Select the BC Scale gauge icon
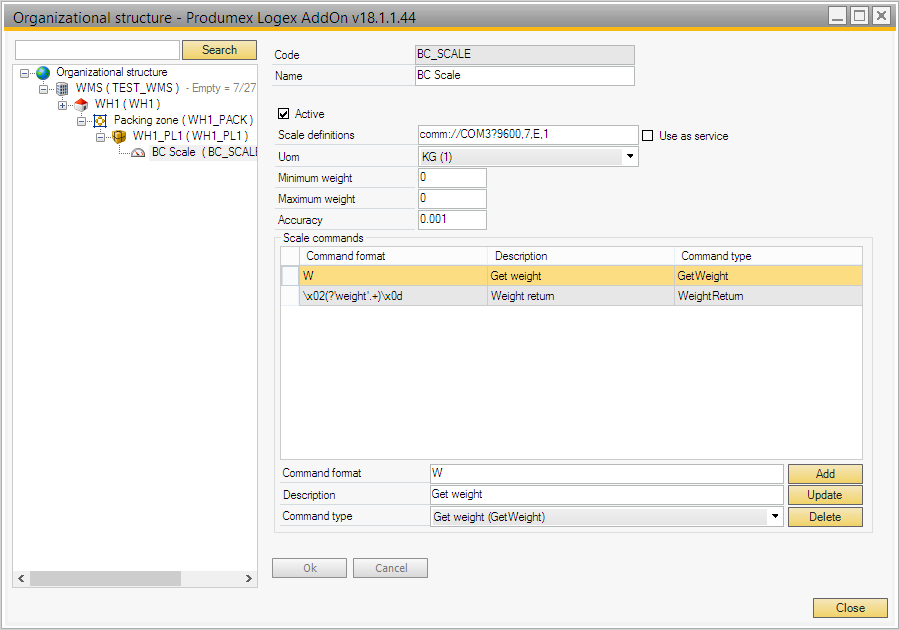 click(x=138, y=153)
